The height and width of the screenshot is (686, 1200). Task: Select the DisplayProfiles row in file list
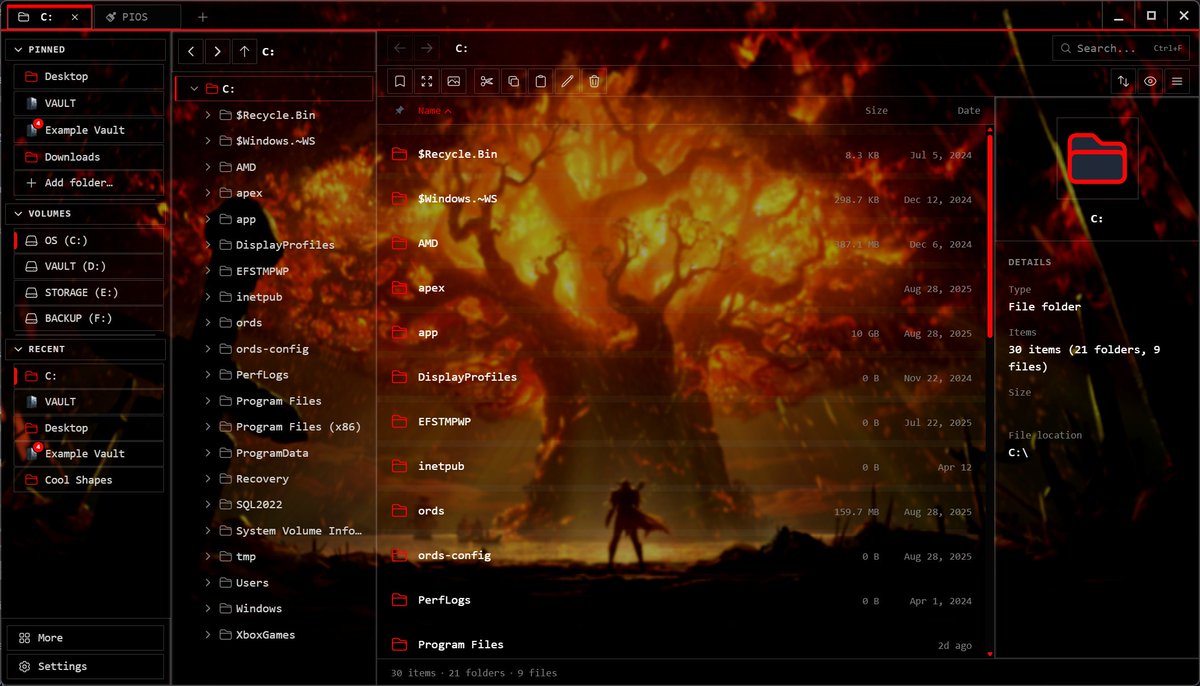[683, 377]
